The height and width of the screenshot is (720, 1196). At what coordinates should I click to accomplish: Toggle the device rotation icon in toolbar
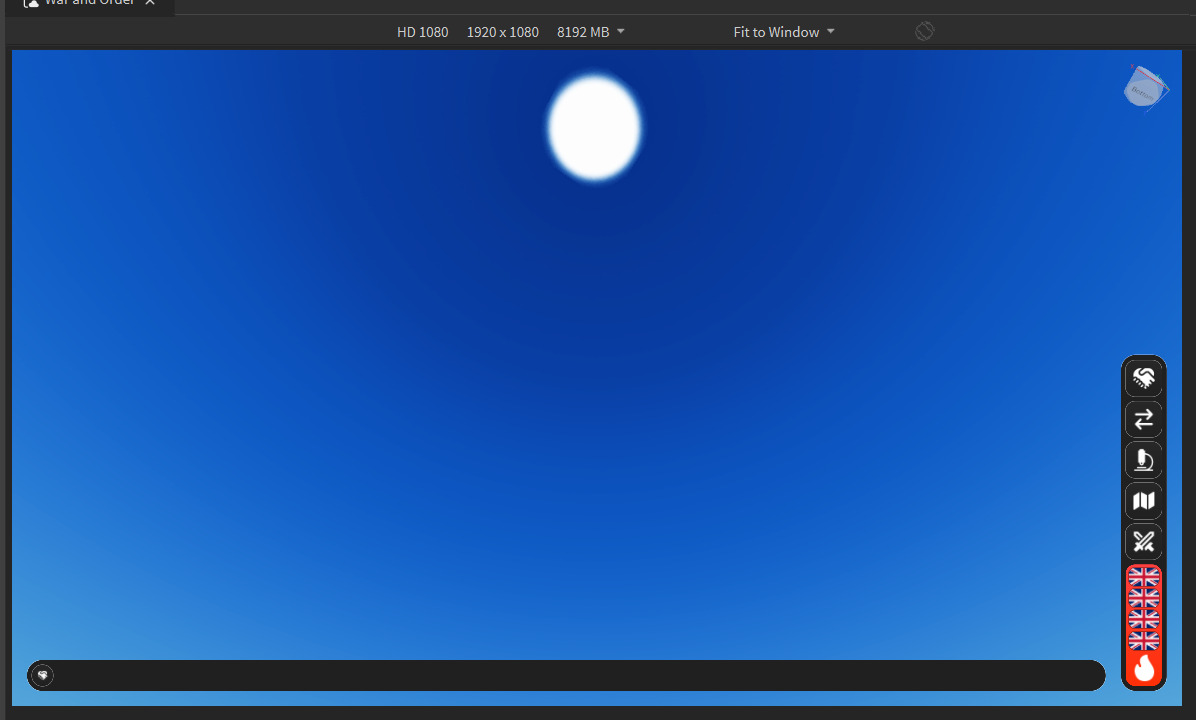924,31
